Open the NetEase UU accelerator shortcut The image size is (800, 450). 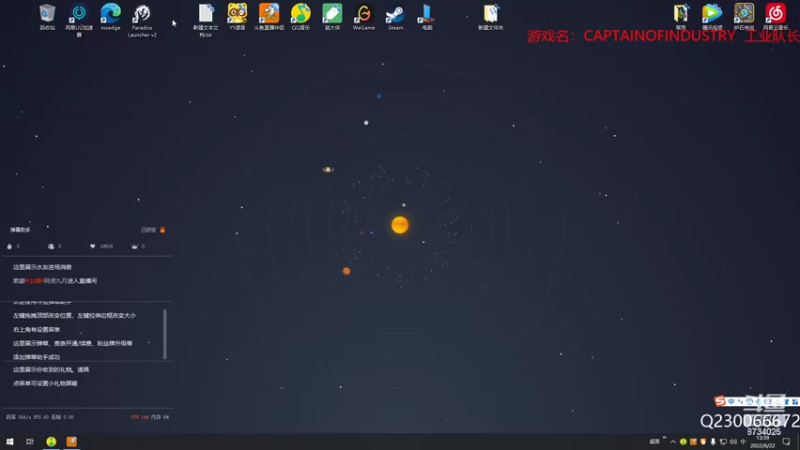pyautogui.click(x=79, y=19)
